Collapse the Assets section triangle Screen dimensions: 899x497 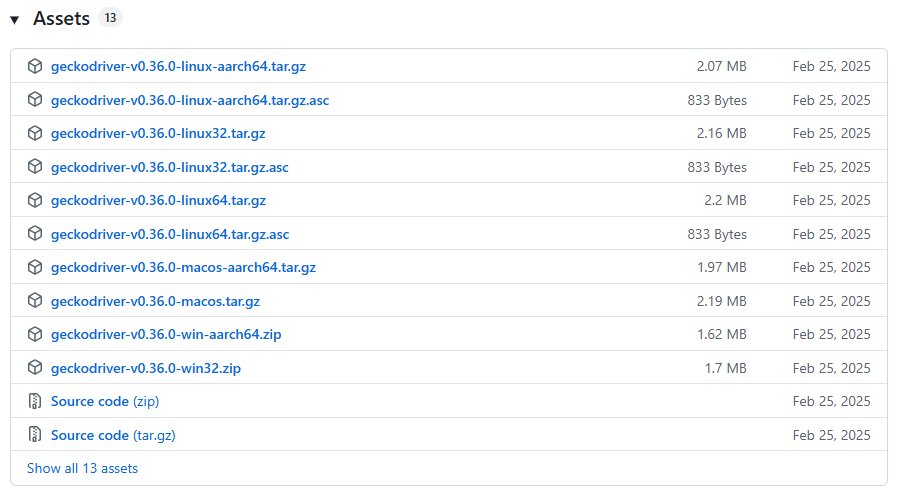coord(15,20)
